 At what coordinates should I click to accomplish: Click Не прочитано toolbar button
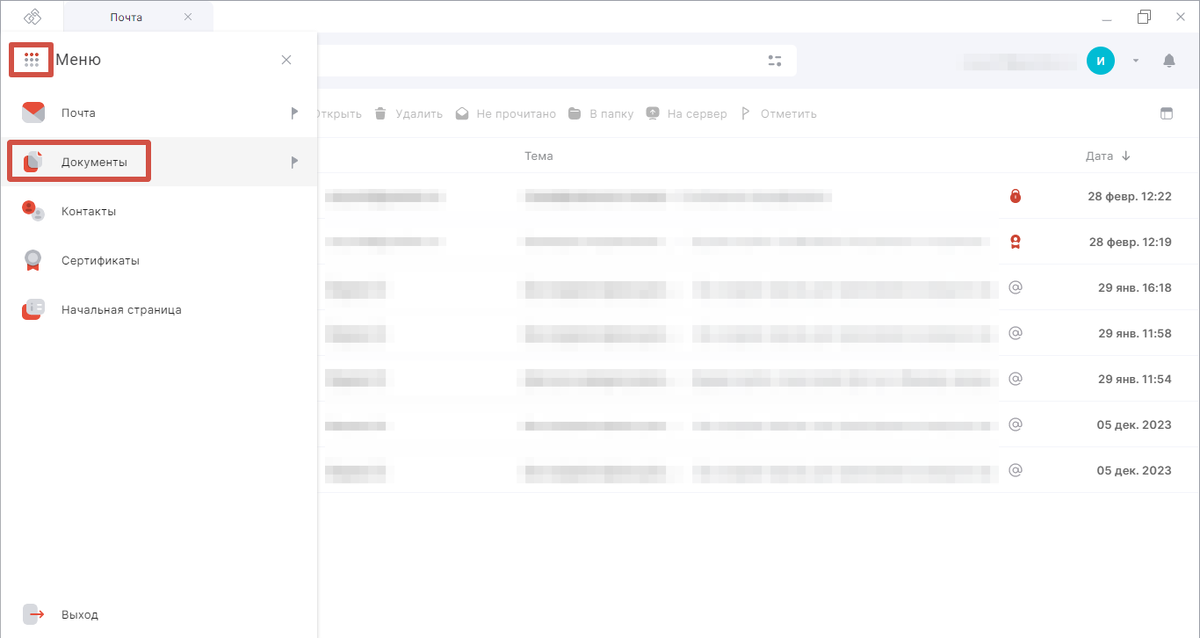coord(505,113)
